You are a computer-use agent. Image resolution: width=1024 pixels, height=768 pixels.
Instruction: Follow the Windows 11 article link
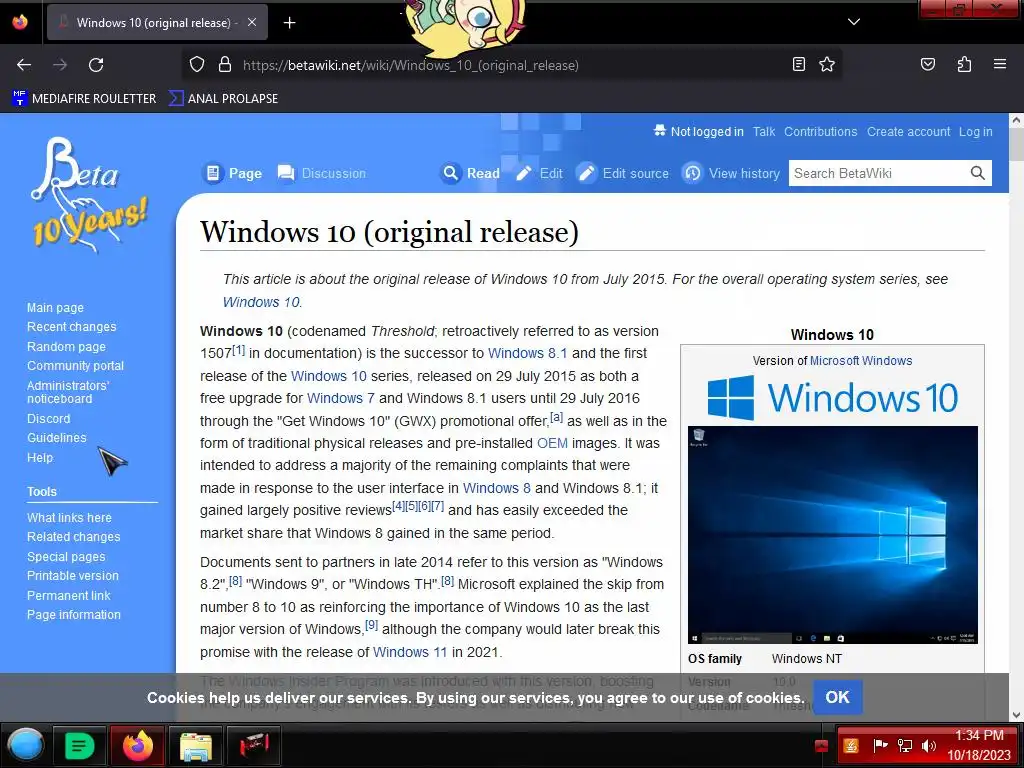(410, 652)
